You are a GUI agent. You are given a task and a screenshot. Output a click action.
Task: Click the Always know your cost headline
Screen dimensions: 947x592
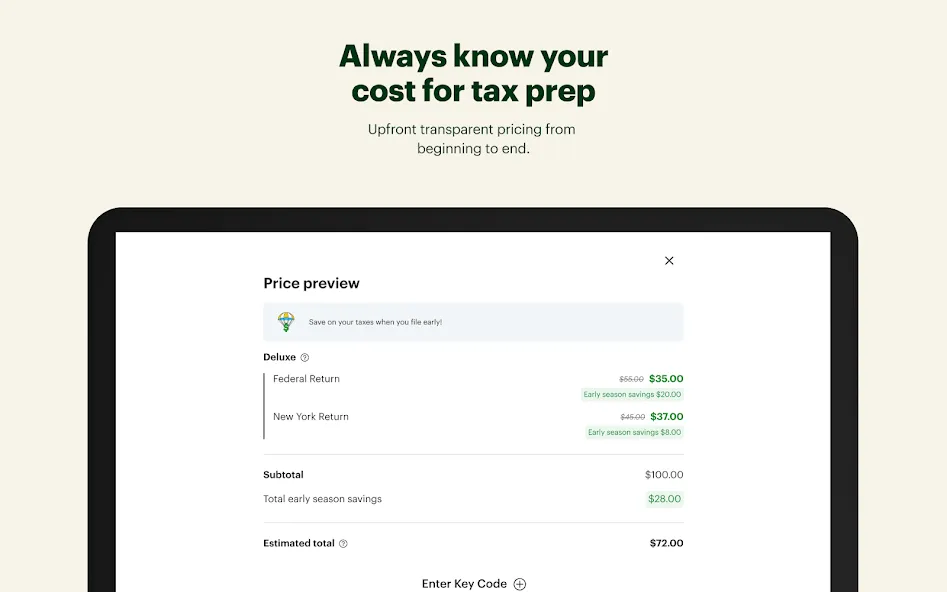click(x=474, y=73)
